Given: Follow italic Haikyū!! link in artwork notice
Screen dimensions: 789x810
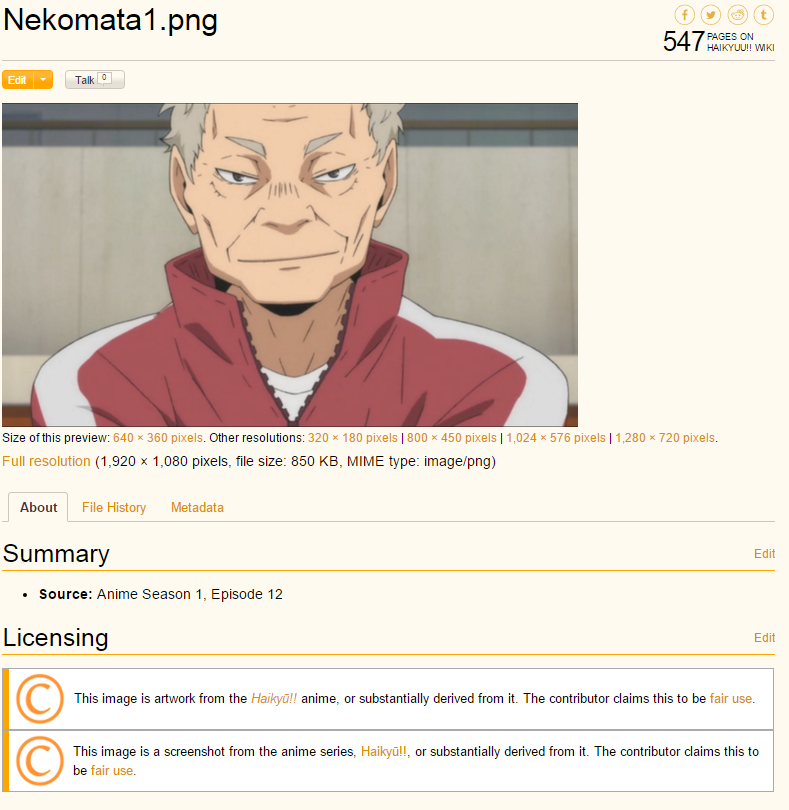Looking at the screenshot, I should (274, 698).
